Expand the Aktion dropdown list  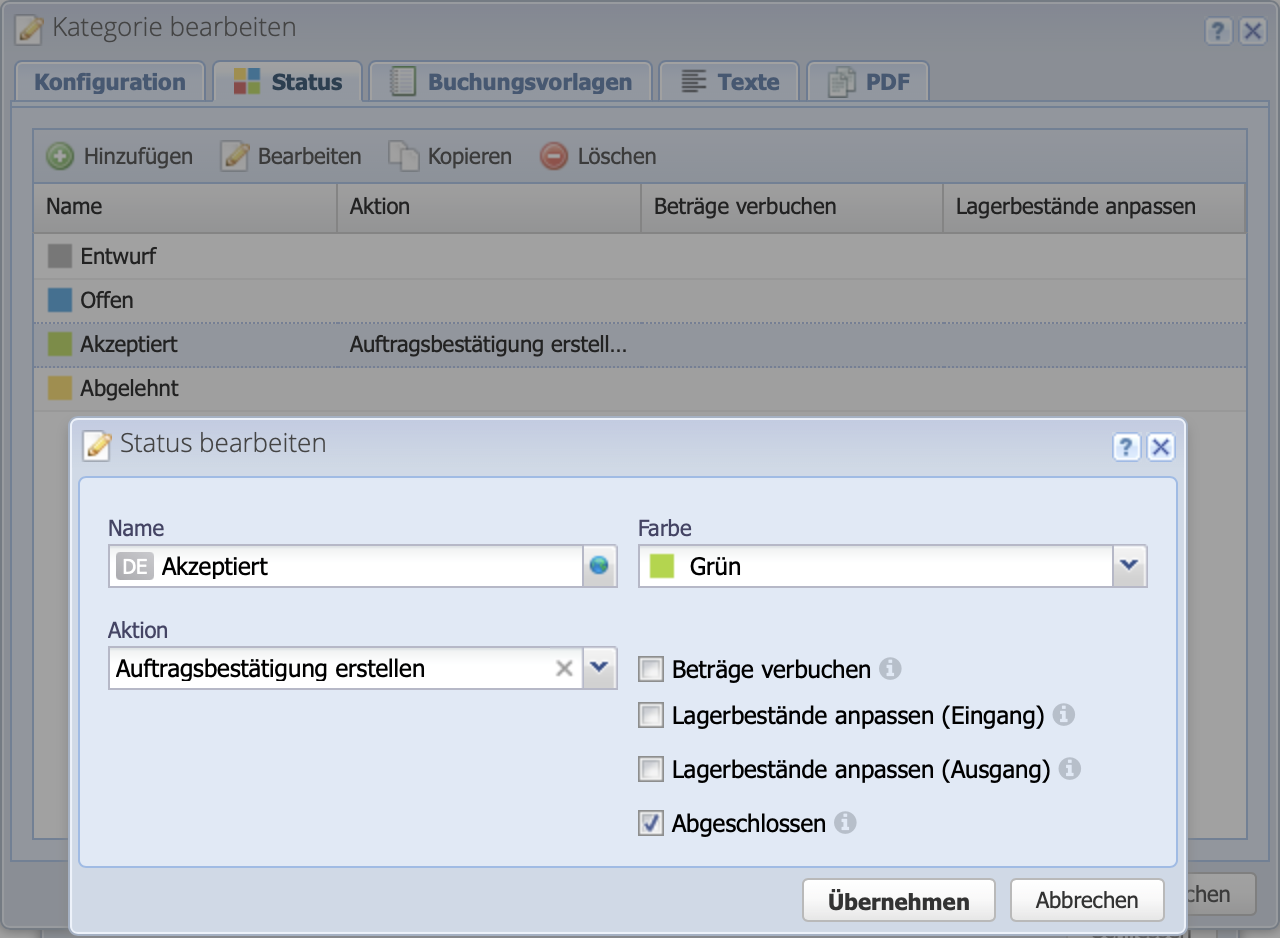click(598, 668)
